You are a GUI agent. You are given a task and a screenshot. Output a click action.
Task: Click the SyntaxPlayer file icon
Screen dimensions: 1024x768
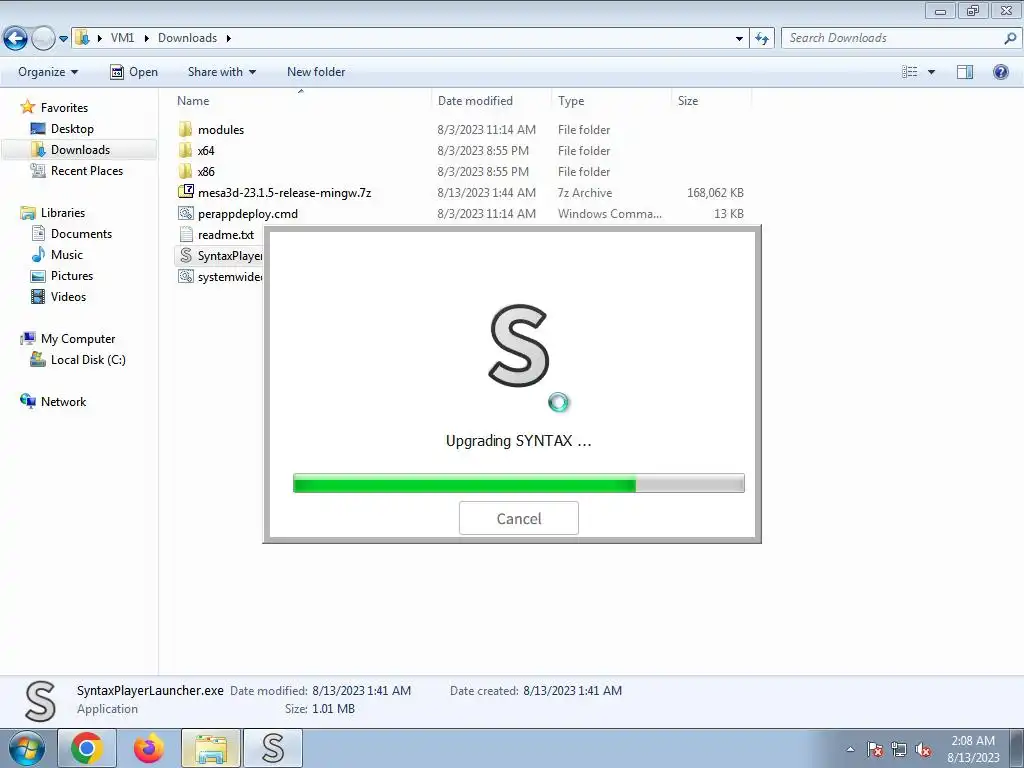(185, 255)
